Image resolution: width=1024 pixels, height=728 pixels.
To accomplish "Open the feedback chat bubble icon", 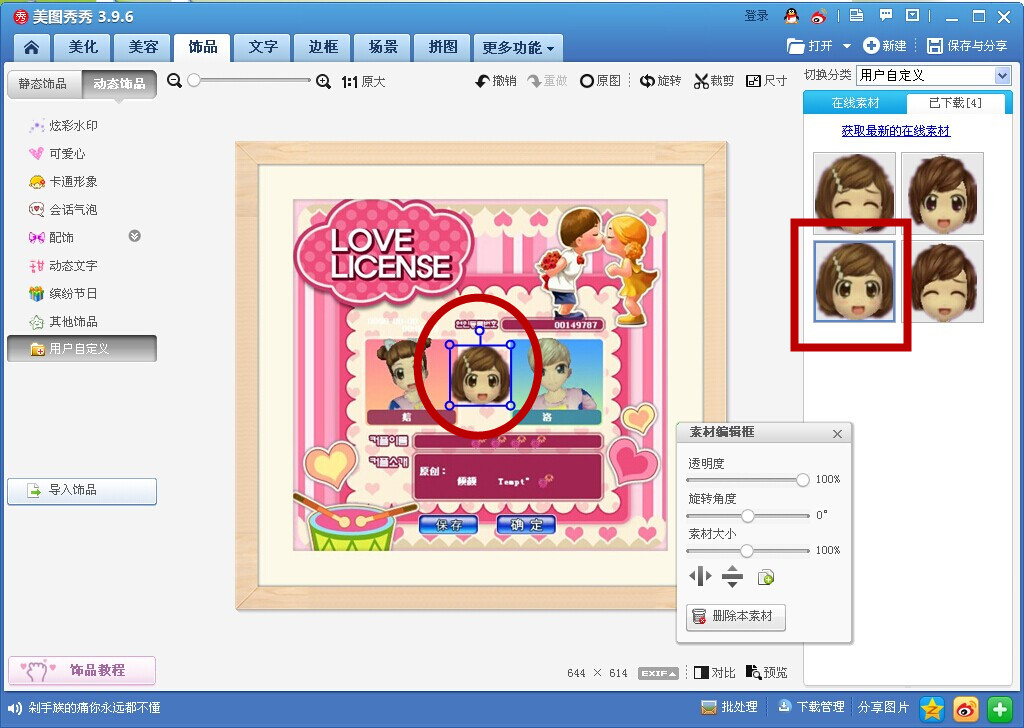I will [886, 16].
